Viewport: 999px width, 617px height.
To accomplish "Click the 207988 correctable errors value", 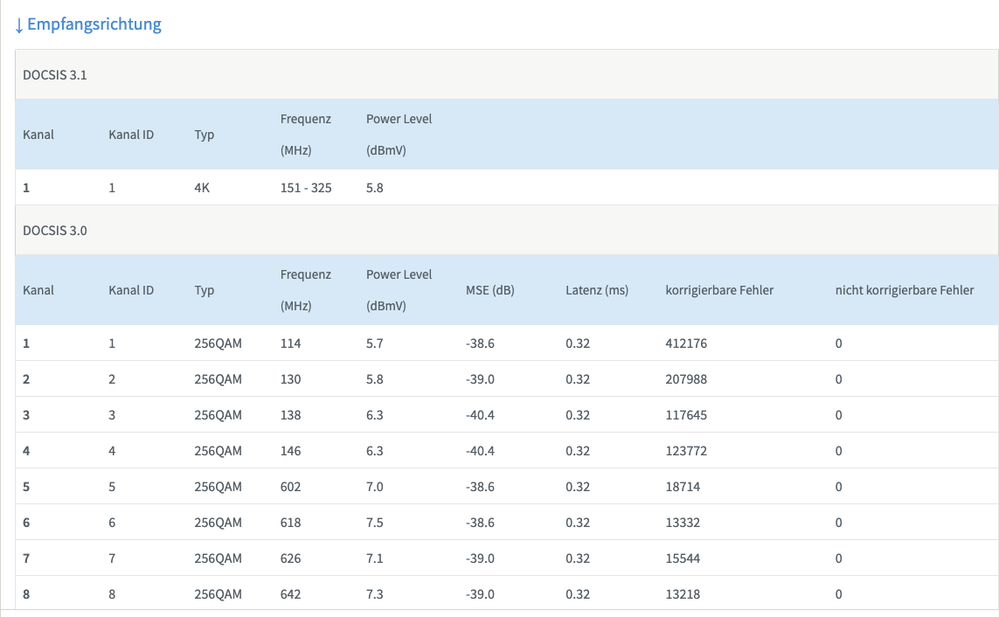I will [x=686, y=379].
